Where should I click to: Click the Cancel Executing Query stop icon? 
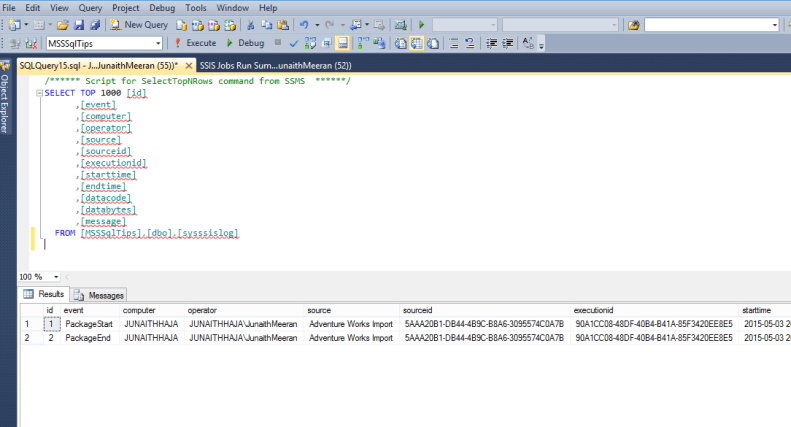278,43
